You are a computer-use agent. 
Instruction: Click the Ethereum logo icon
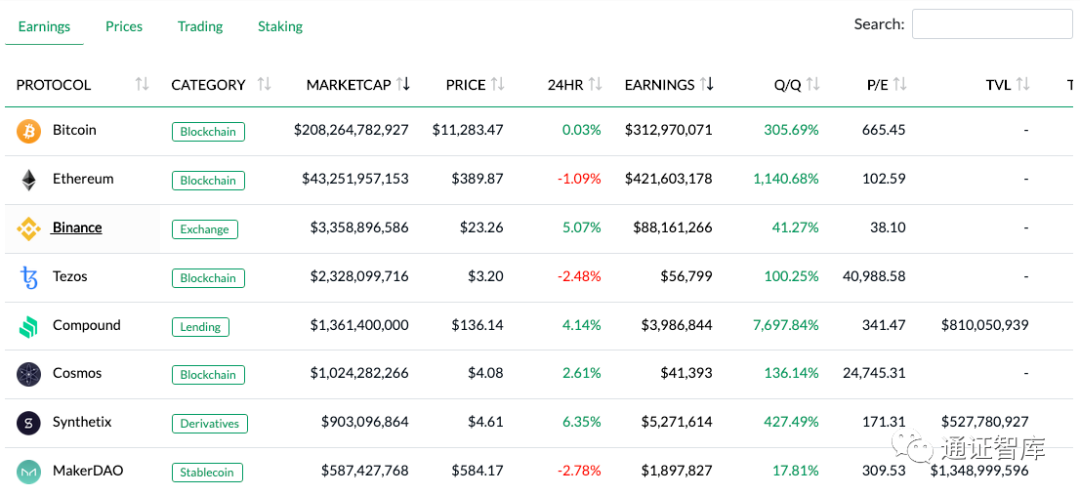click(x=29, y=180)
